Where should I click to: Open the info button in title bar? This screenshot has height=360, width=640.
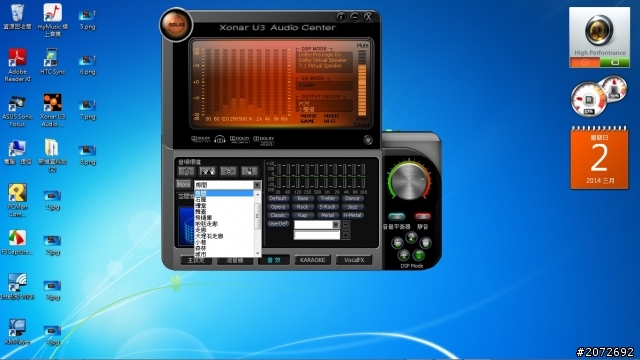click(x=341, y=17)
